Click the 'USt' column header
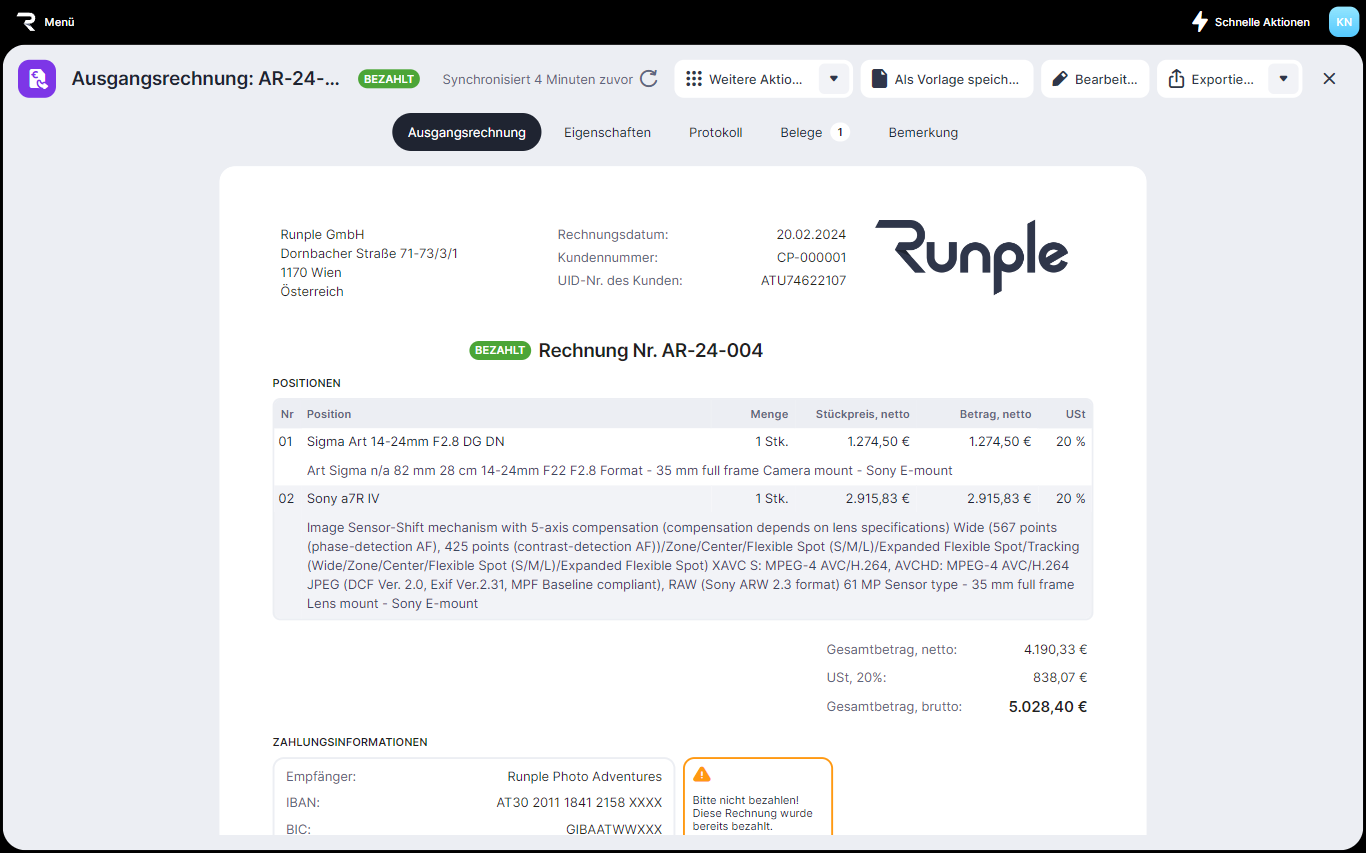Viewport: 1366px width, 853px height. 1076,414
